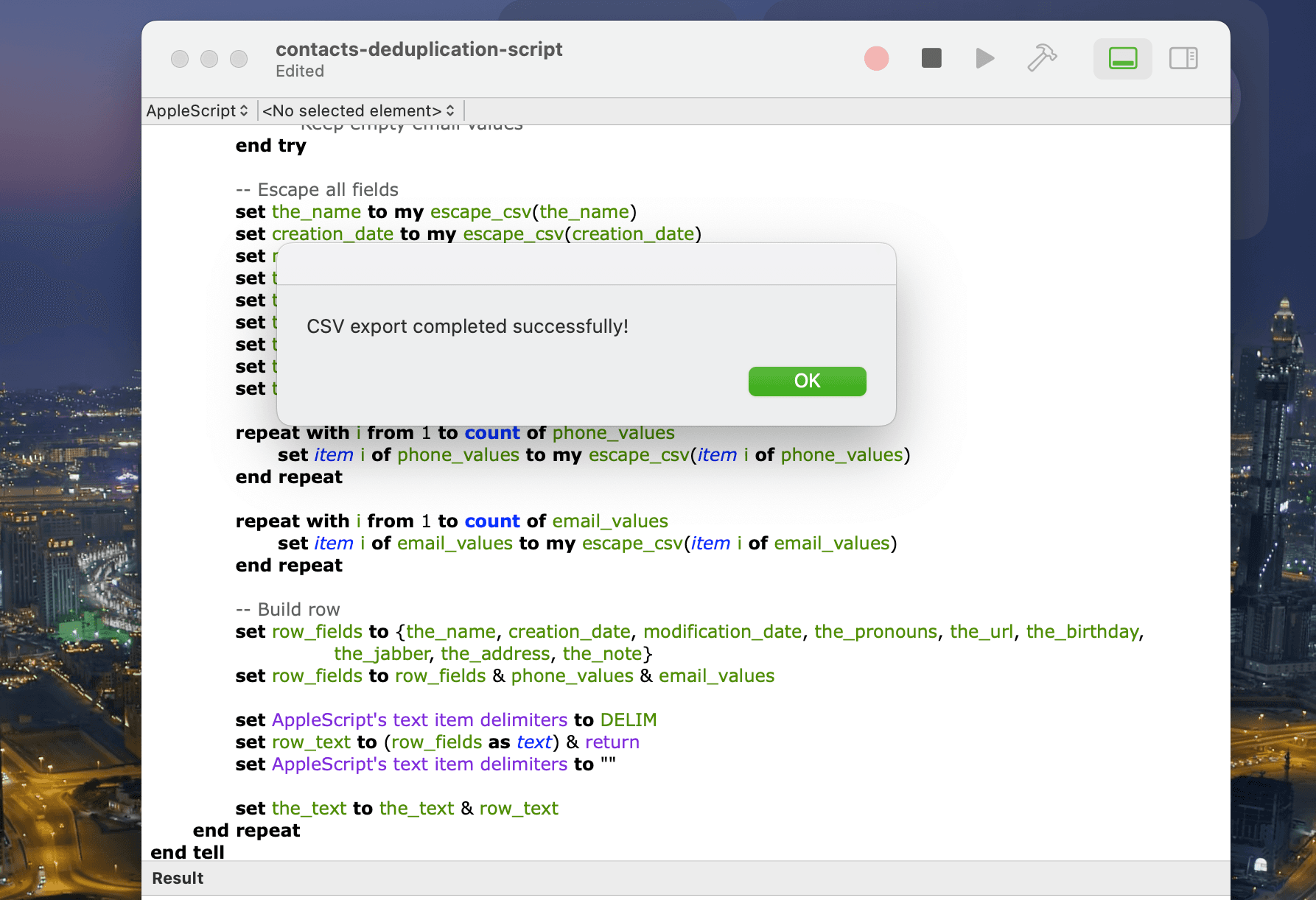This screenshot has width=1316, height=900.
Task: Run the script using the play icon
Action: click(x=984, y=58)
